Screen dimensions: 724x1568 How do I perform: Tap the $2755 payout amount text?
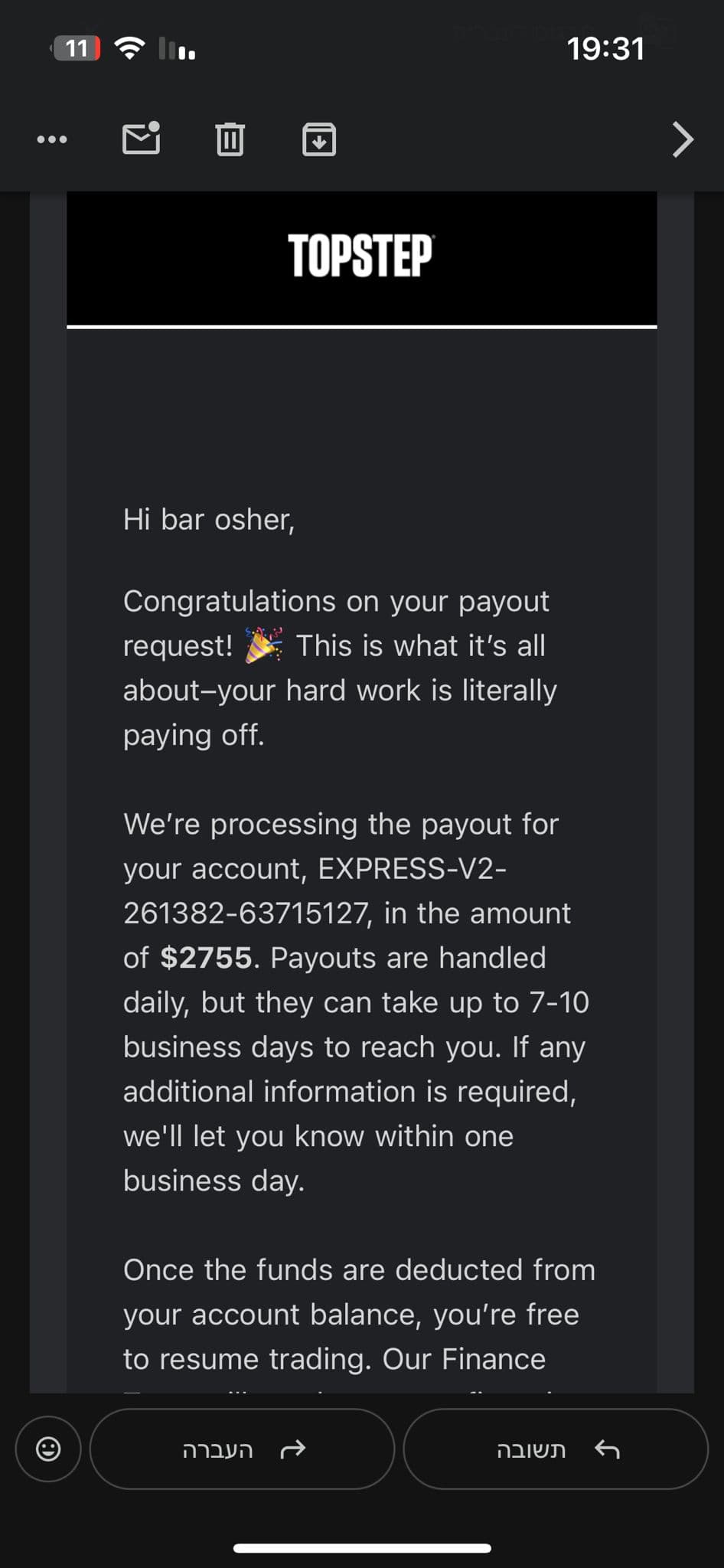[x=206, y=958]
